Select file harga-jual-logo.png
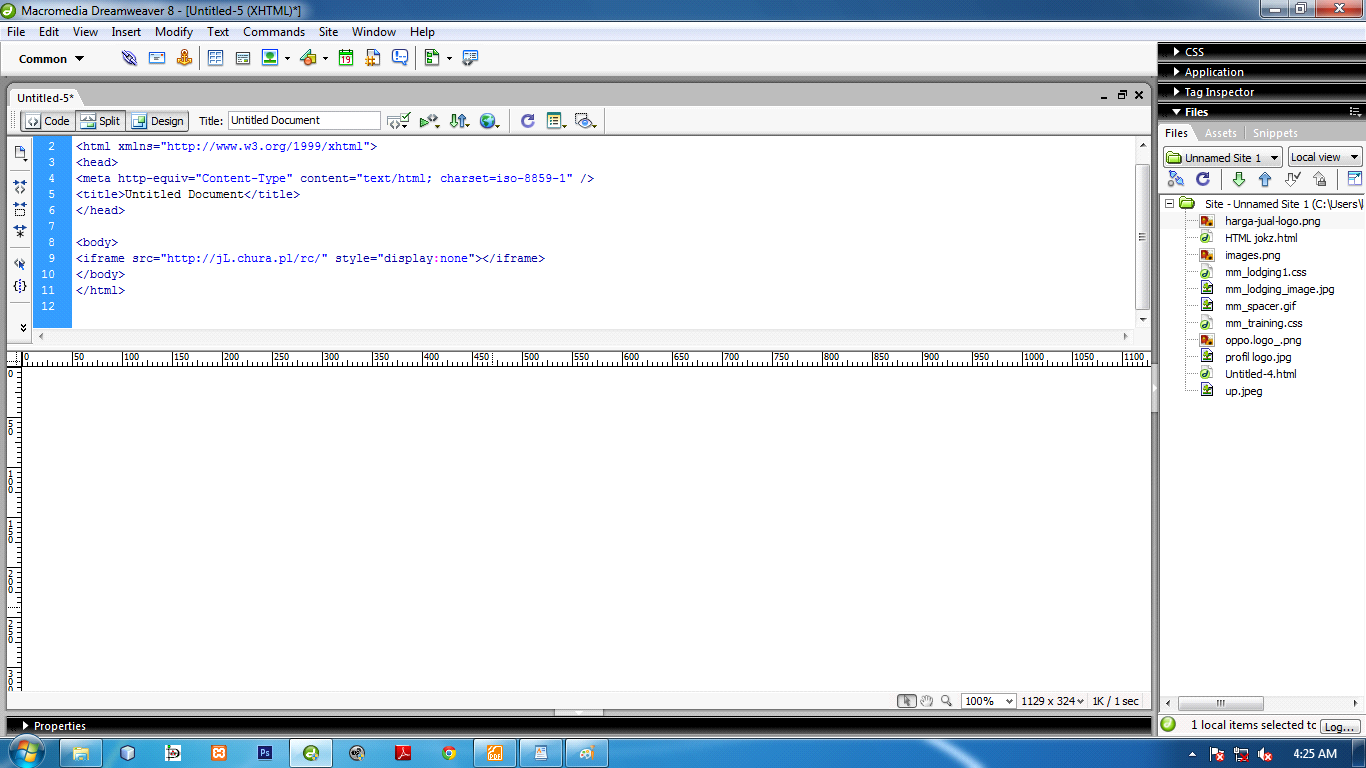This screenshot has height=768, width=1366. point(1272,221)
